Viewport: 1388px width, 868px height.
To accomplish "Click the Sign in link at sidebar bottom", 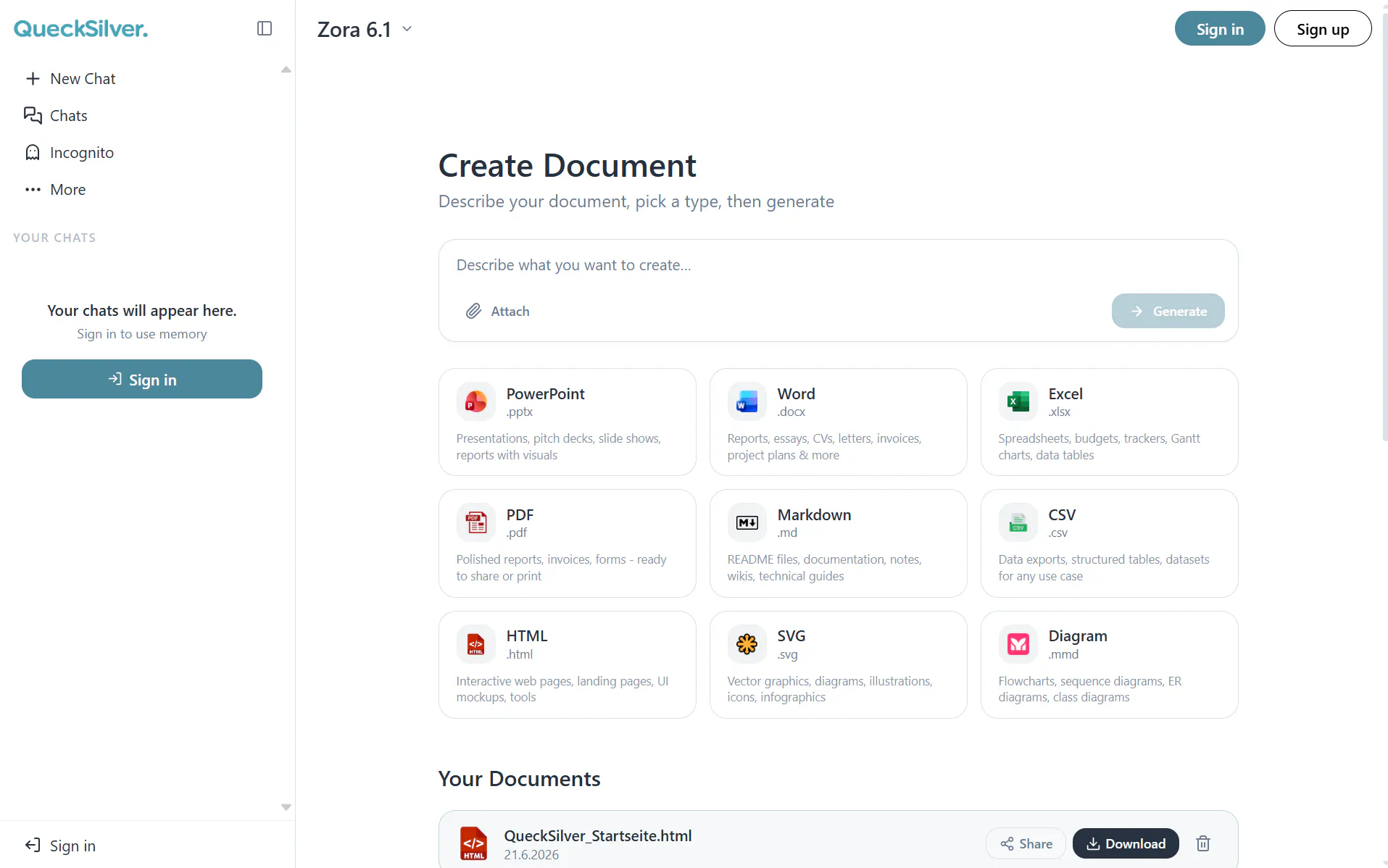I will tap(72, 846).
